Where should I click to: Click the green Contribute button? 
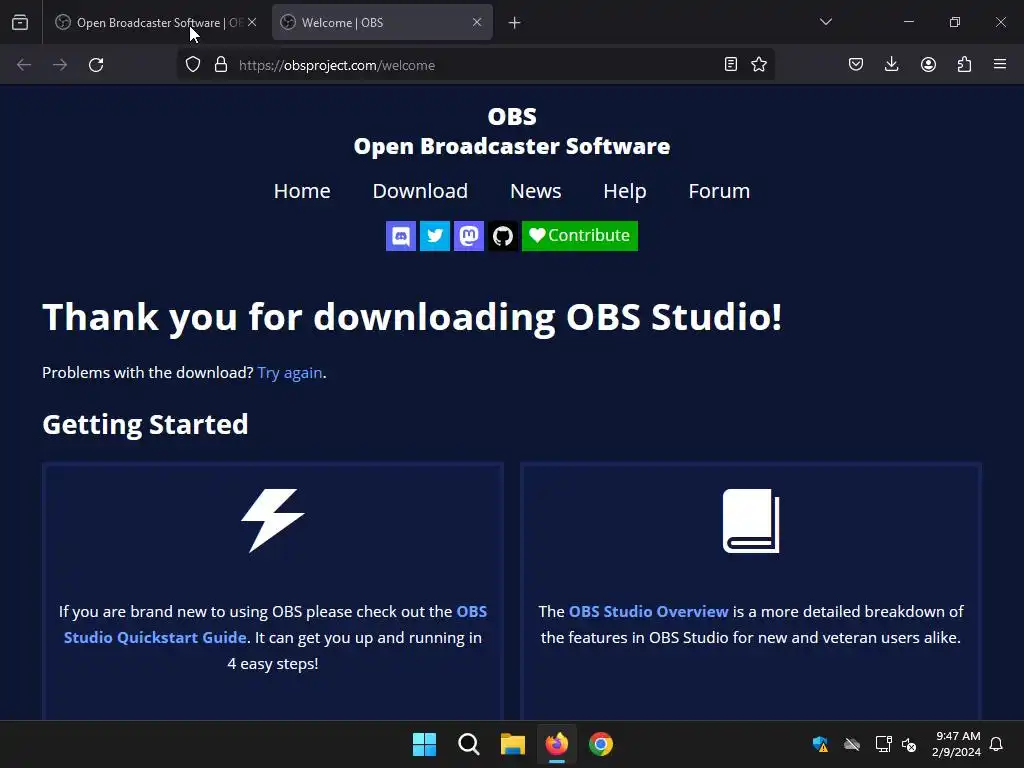[x=579, y=236]
